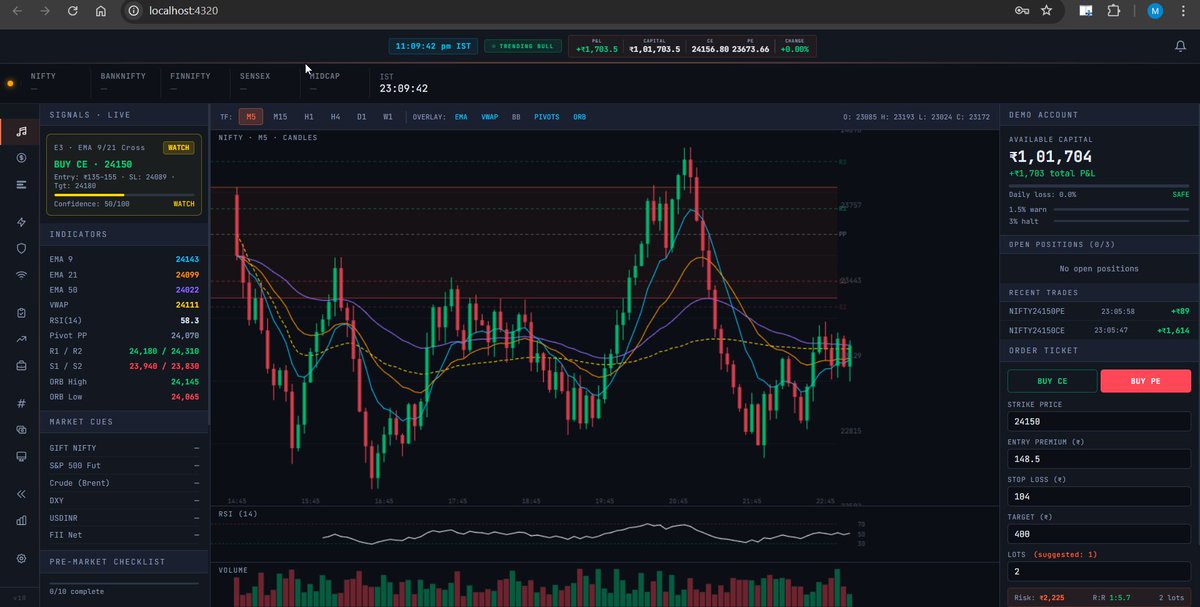Click browser back arrow

click(16, 11)
